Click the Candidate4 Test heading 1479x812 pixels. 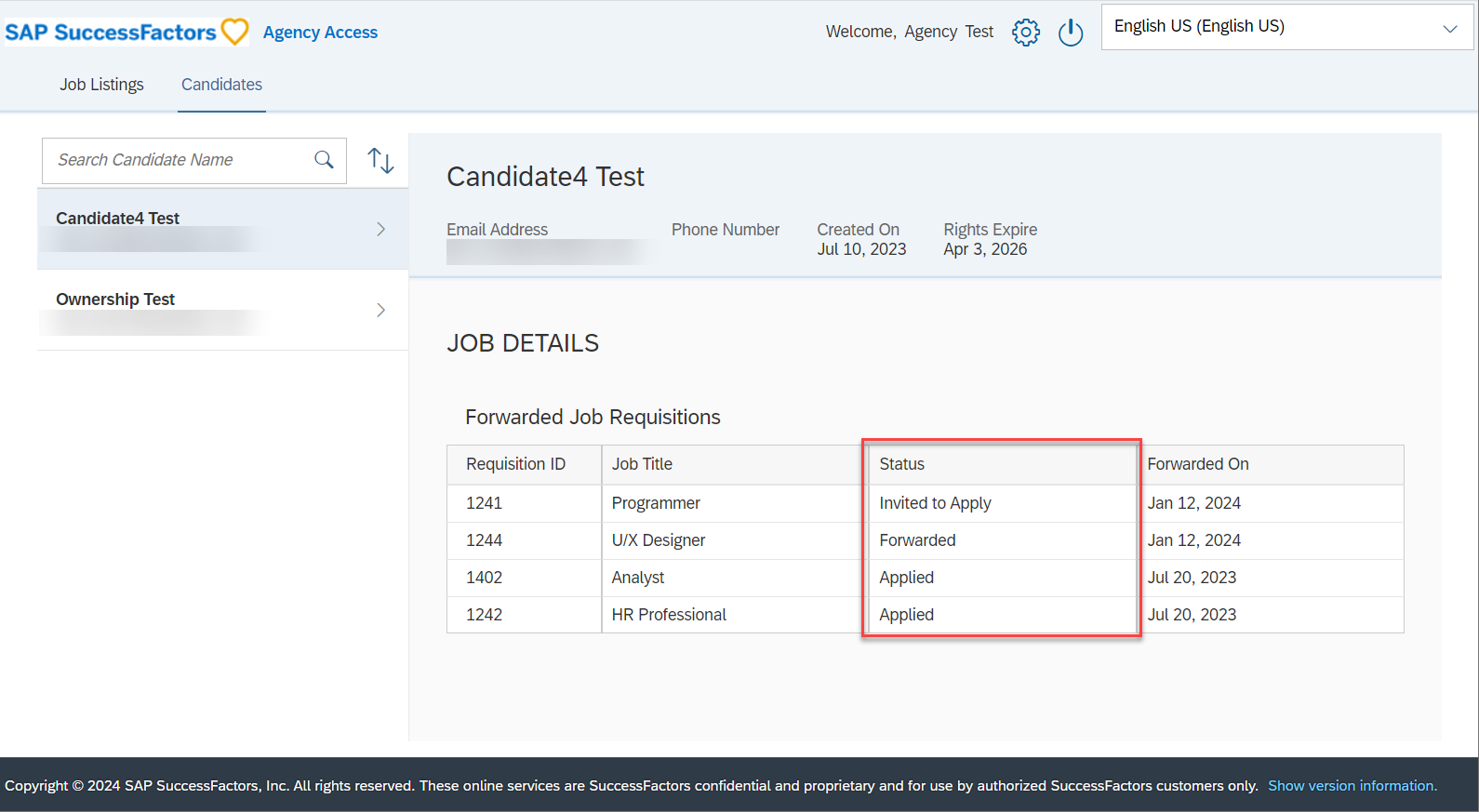[x=545, y=177]
